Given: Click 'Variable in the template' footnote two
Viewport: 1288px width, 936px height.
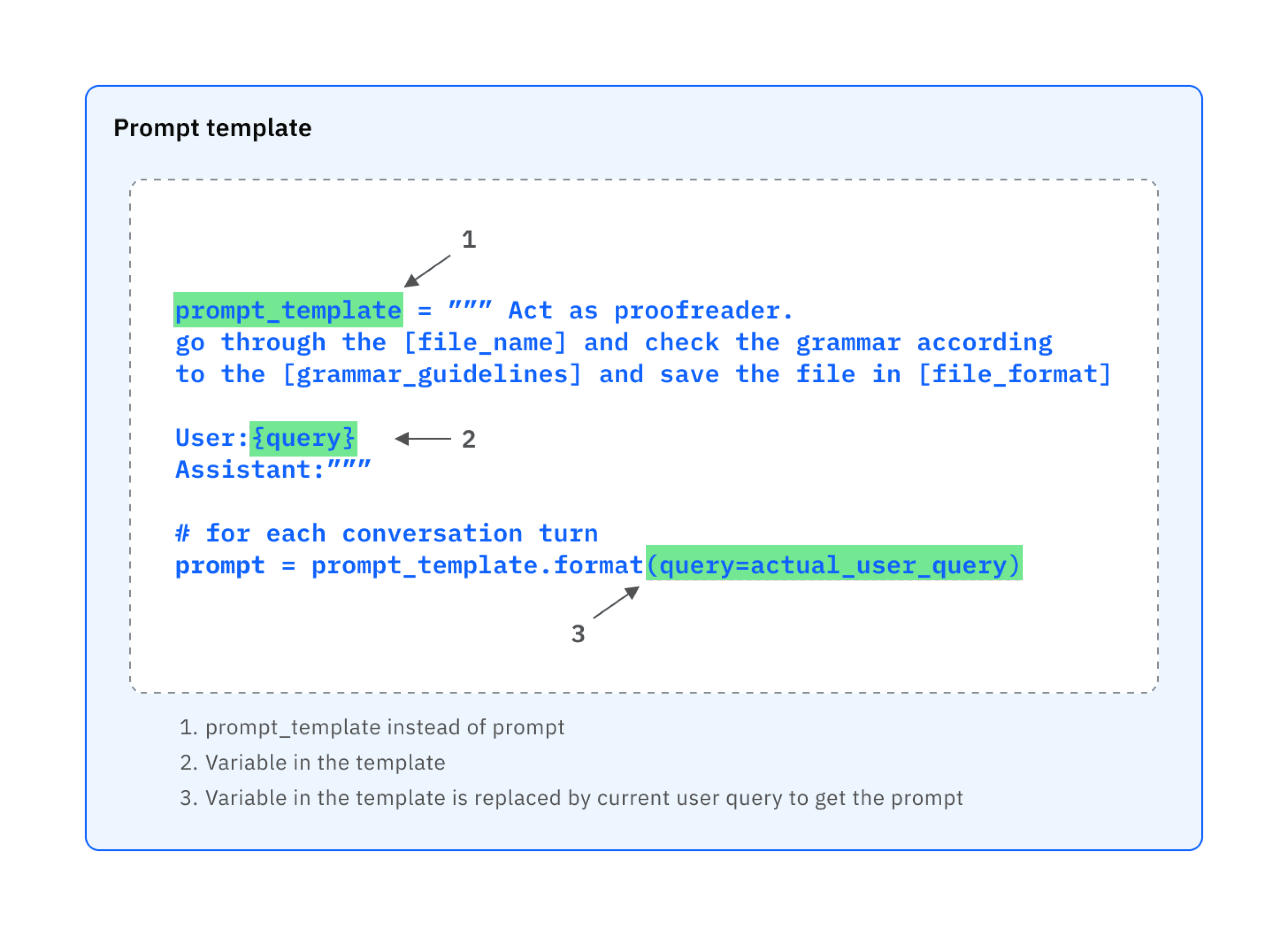Looking at the screenshot, I should click(313, 763).
